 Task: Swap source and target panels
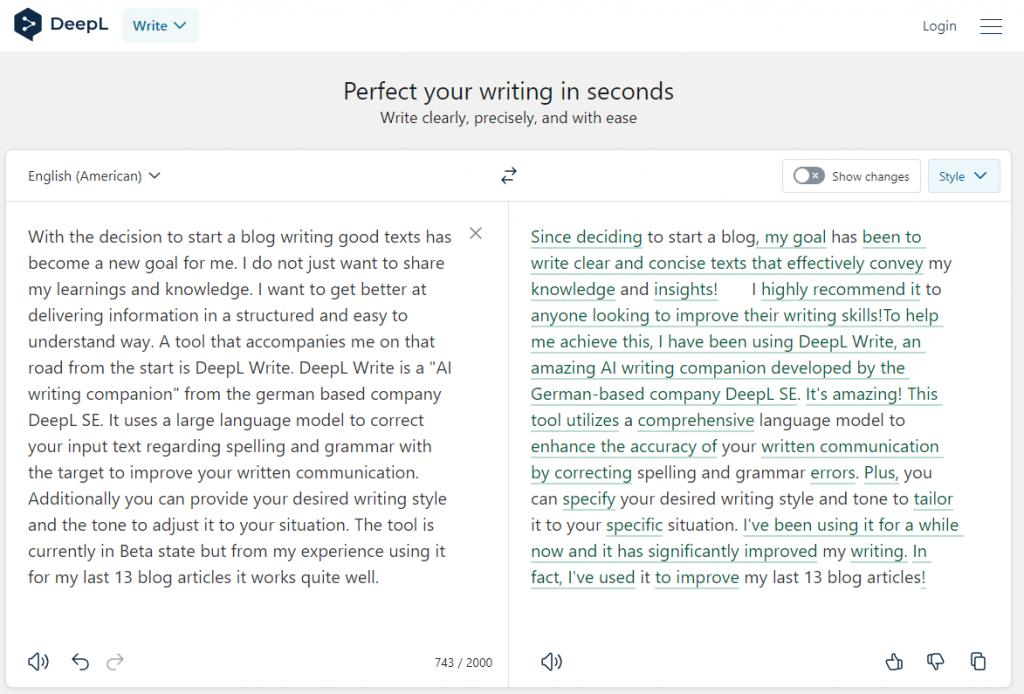(x=509, y=176)
